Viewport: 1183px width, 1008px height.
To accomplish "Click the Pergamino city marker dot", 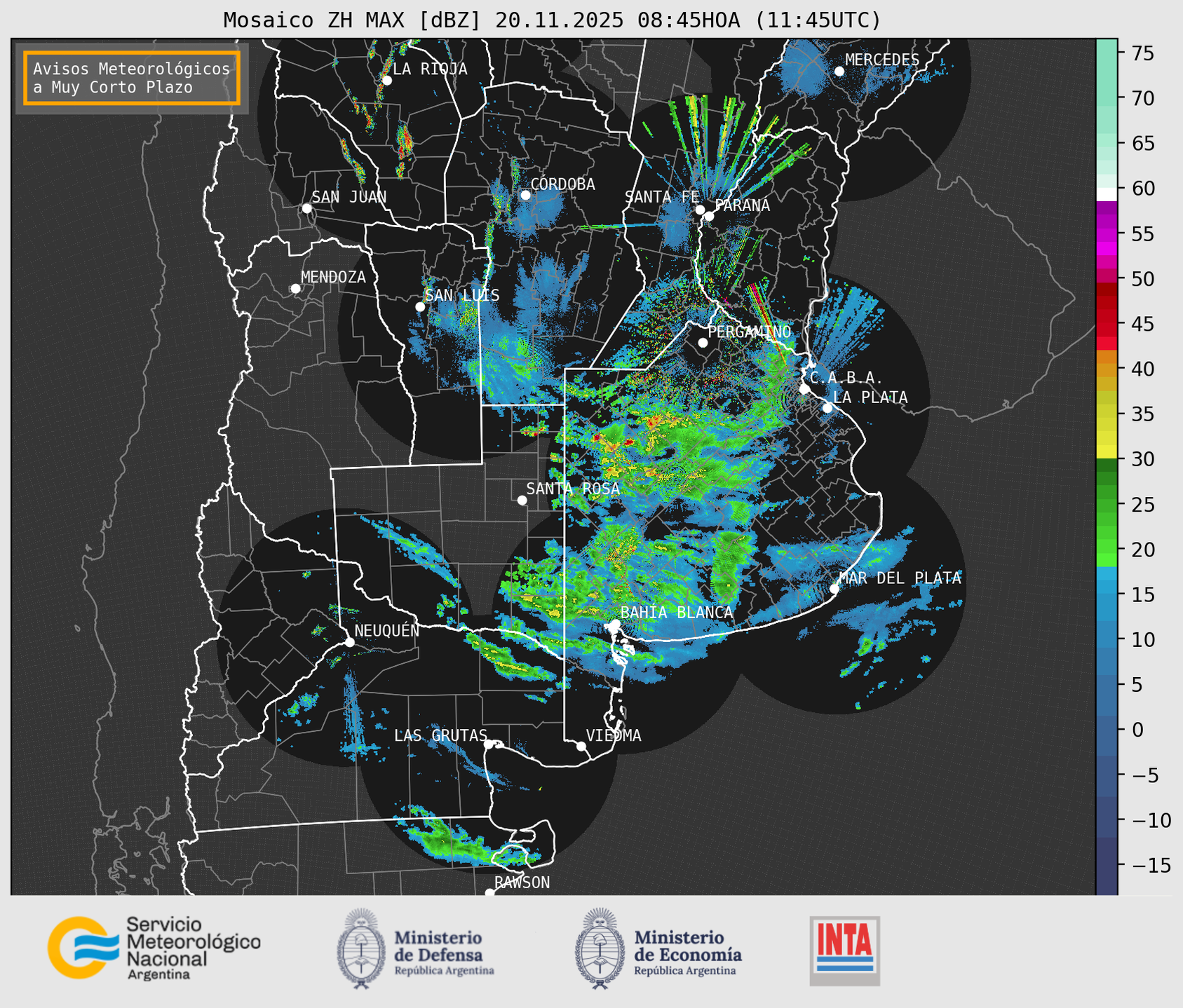I will pyautogui.click(x=703, y=343).
